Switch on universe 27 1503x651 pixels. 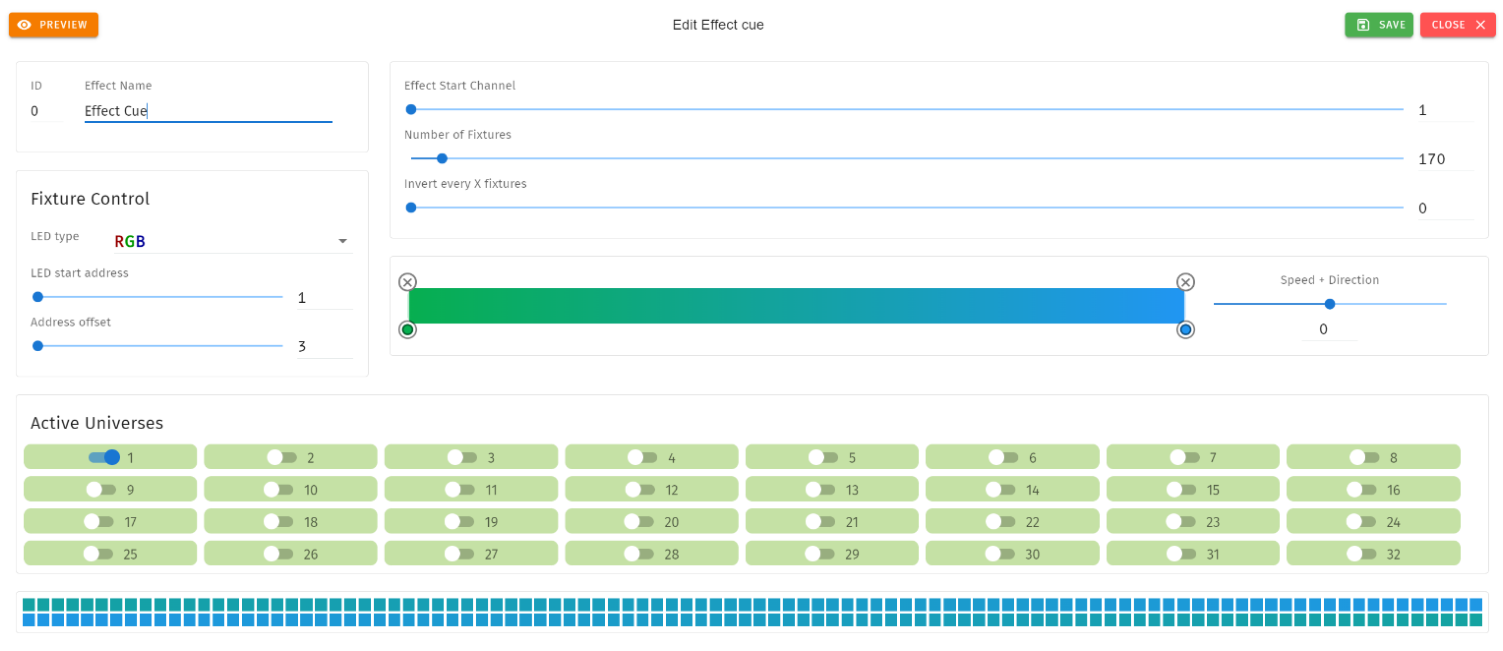460,554
